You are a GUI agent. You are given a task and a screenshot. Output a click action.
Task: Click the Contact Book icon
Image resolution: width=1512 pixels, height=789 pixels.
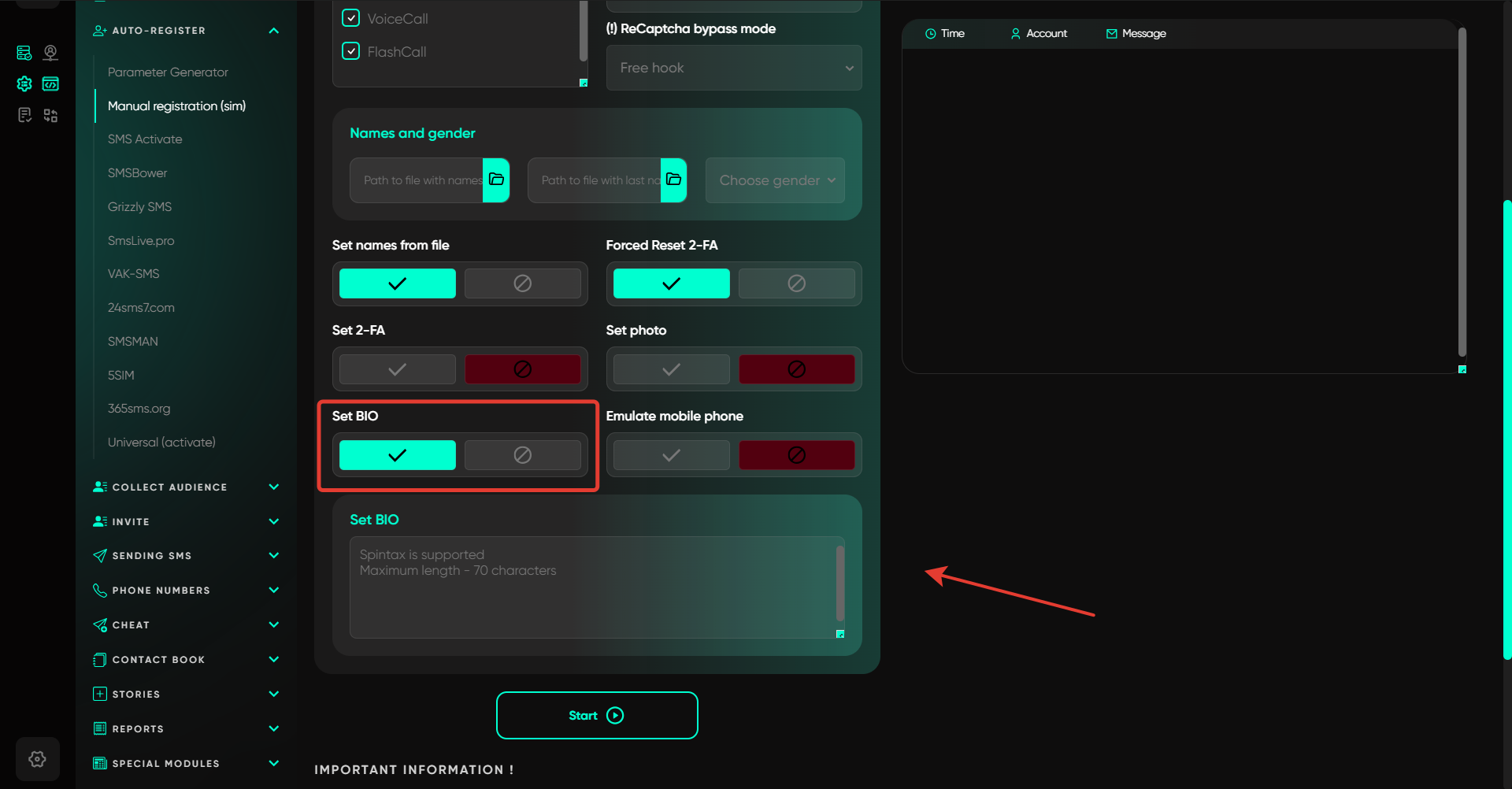100,660
